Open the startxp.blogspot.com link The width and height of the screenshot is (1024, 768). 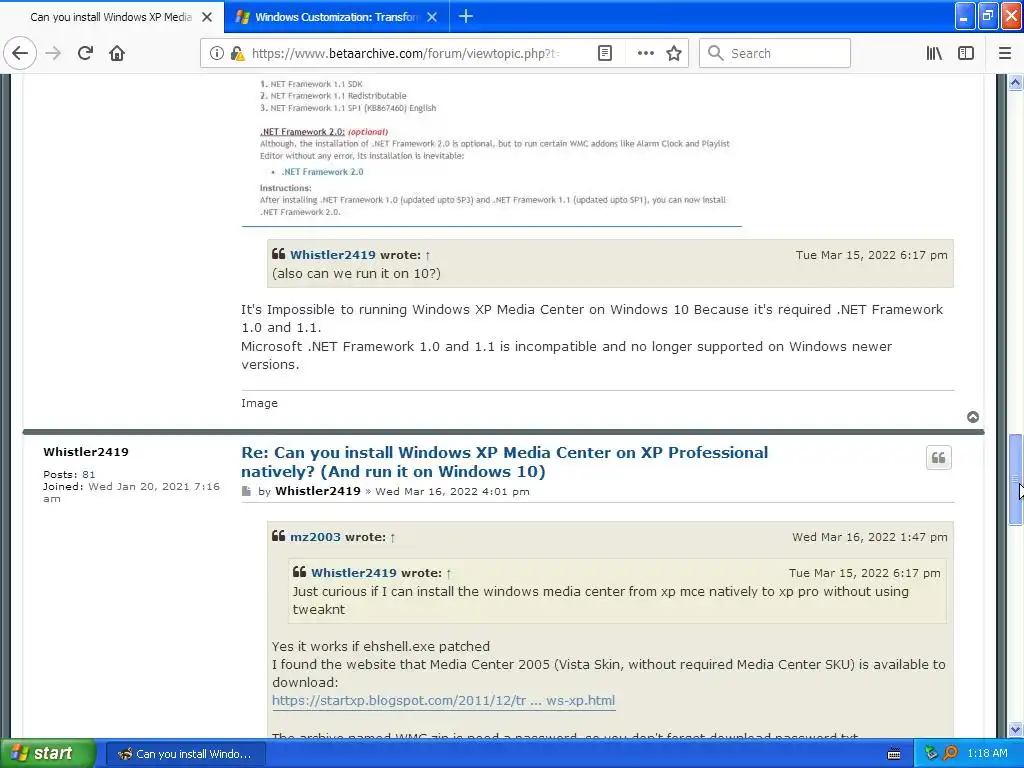tap(443, 701)
